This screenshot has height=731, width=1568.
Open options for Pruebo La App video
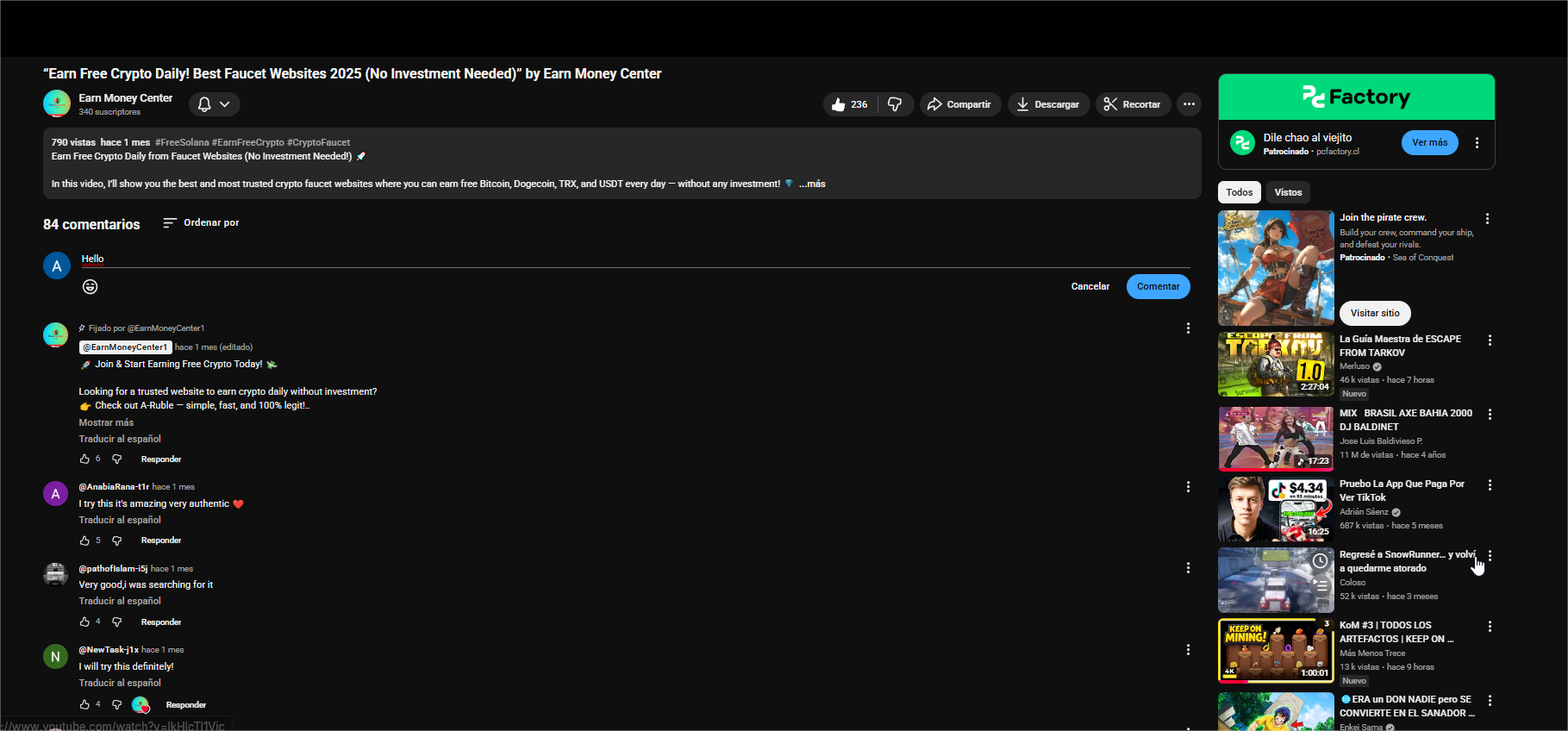tap(1490, 485)
